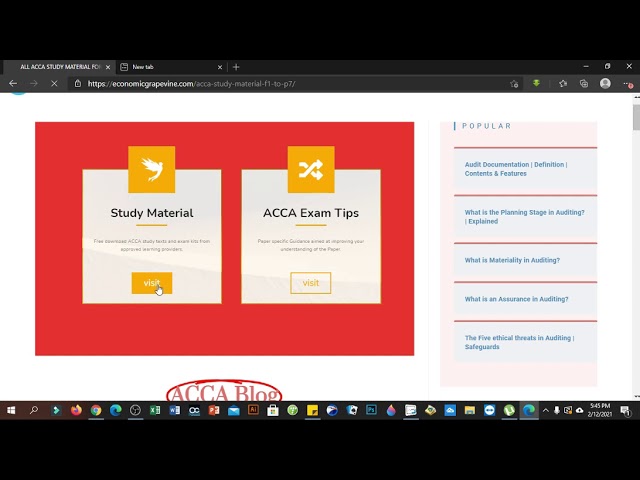Click the microphone tray icon
This screenshot has width=640, height=480.
557,410
